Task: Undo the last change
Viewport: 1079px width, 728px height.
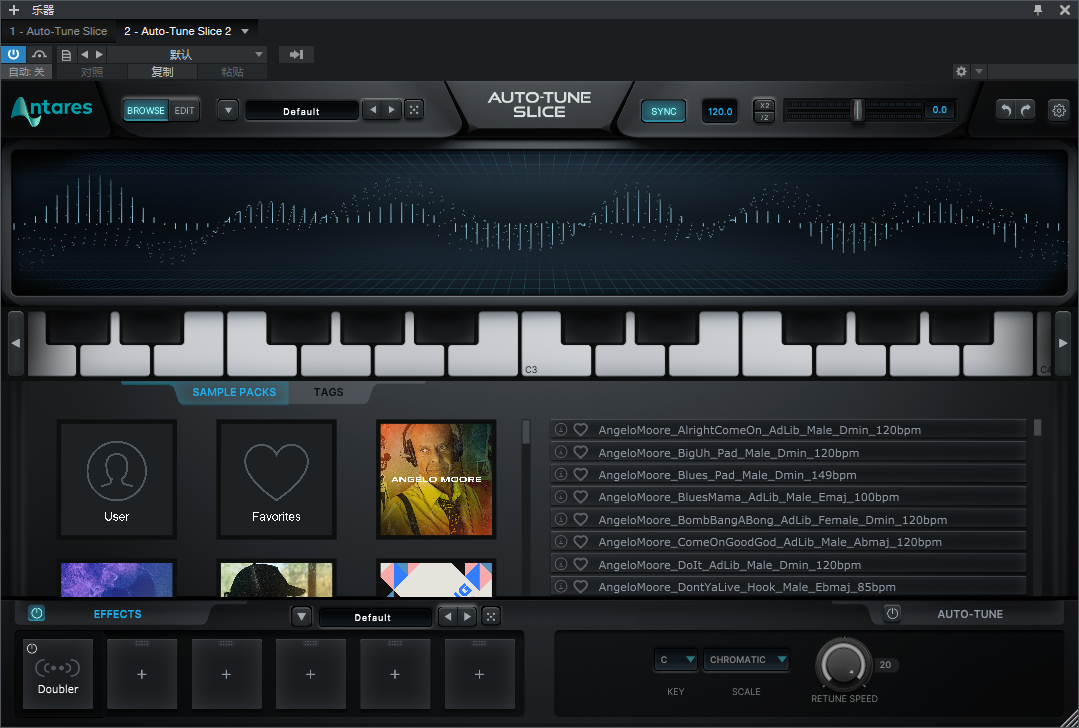Action: click(1006, 110)
